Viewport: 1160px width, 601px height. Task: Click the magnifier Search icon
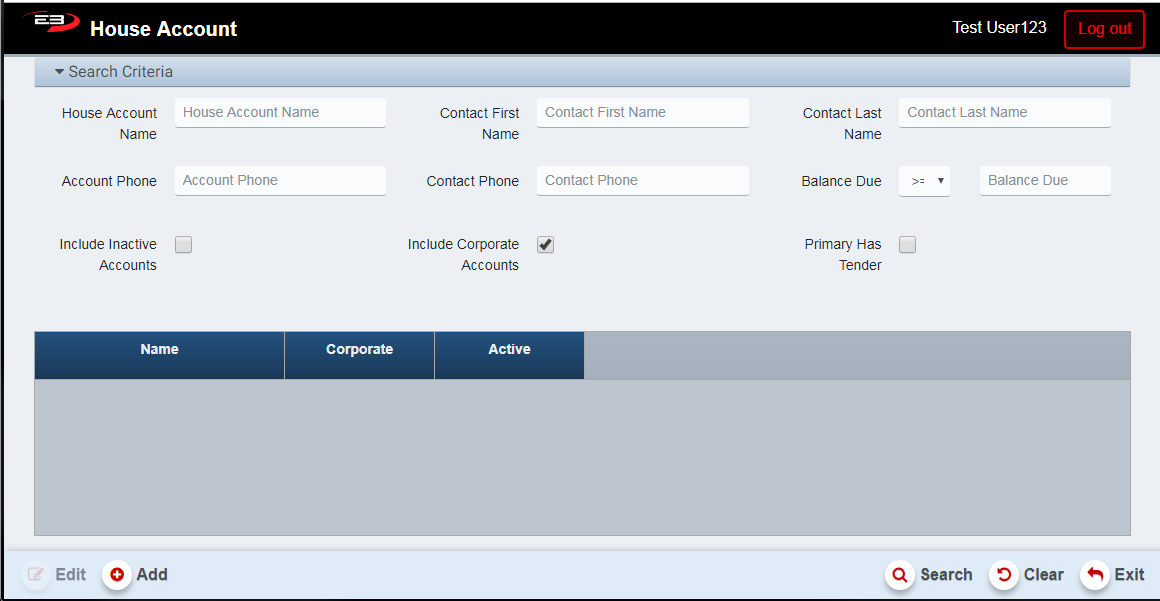coord(900,575)
